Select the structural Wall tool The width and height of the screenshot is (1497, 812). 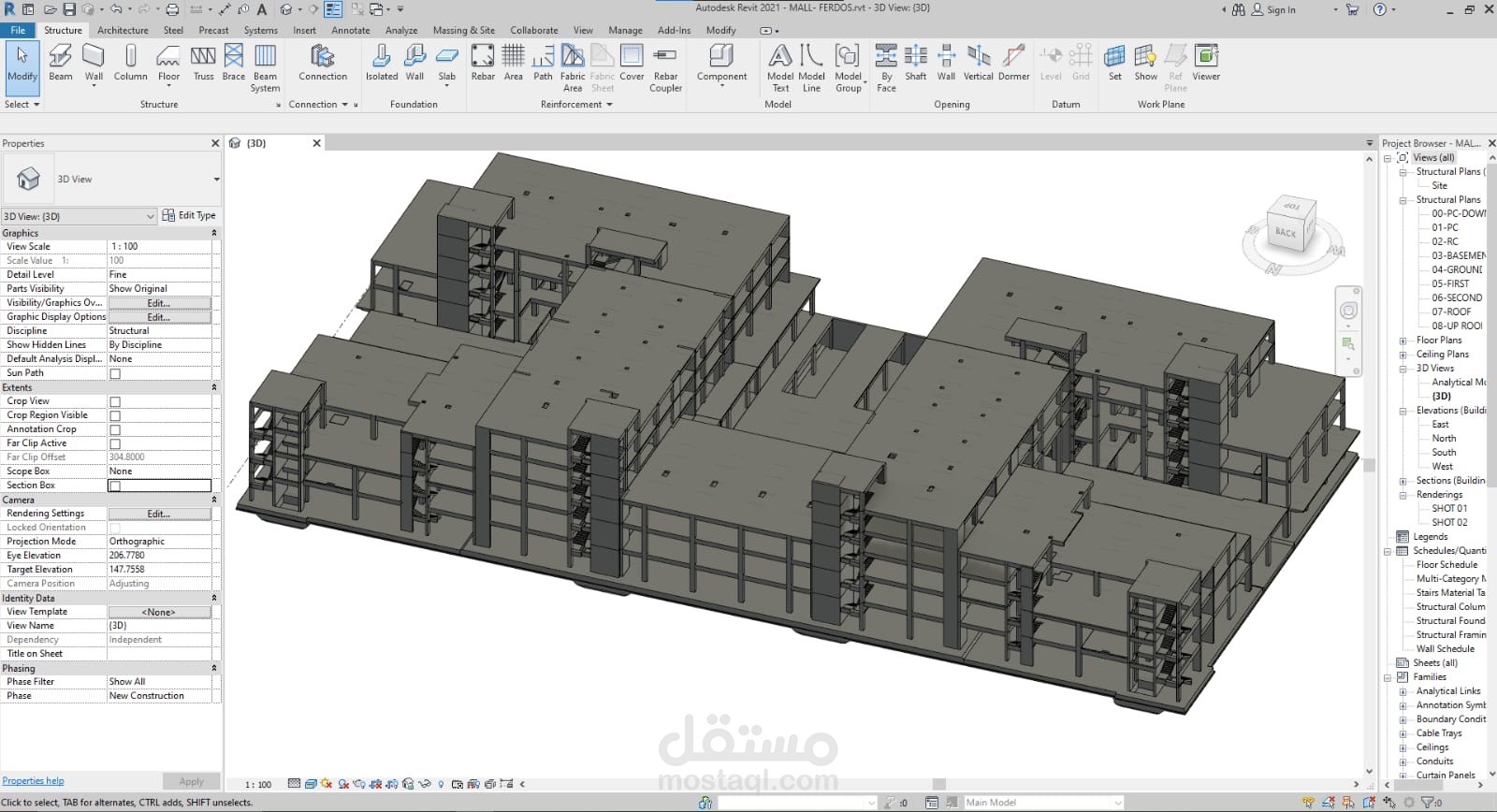point(94,65)
